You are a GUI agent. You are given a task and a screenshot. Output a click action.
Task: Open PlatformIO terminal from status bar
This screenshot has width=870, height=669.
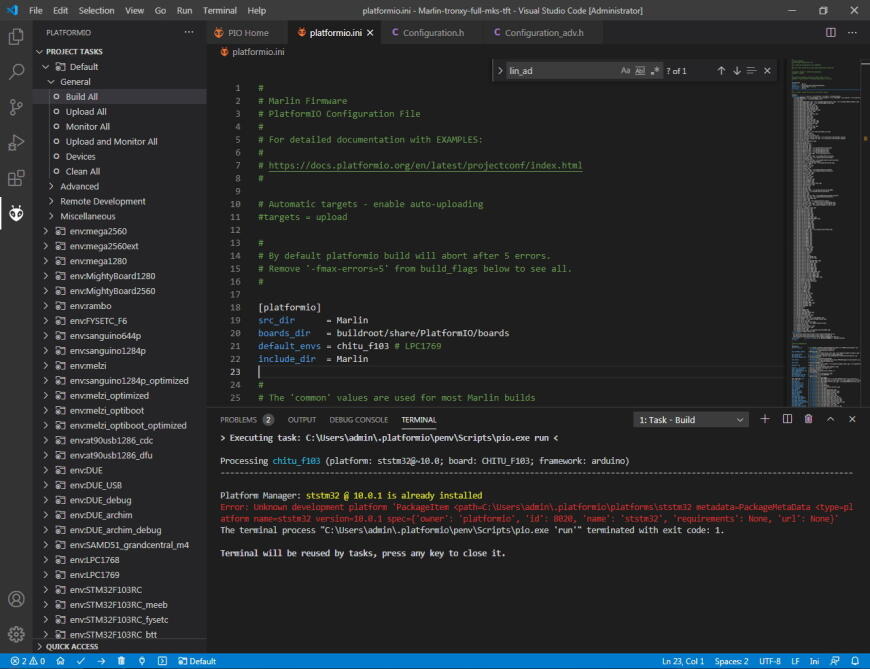[162, 661]
